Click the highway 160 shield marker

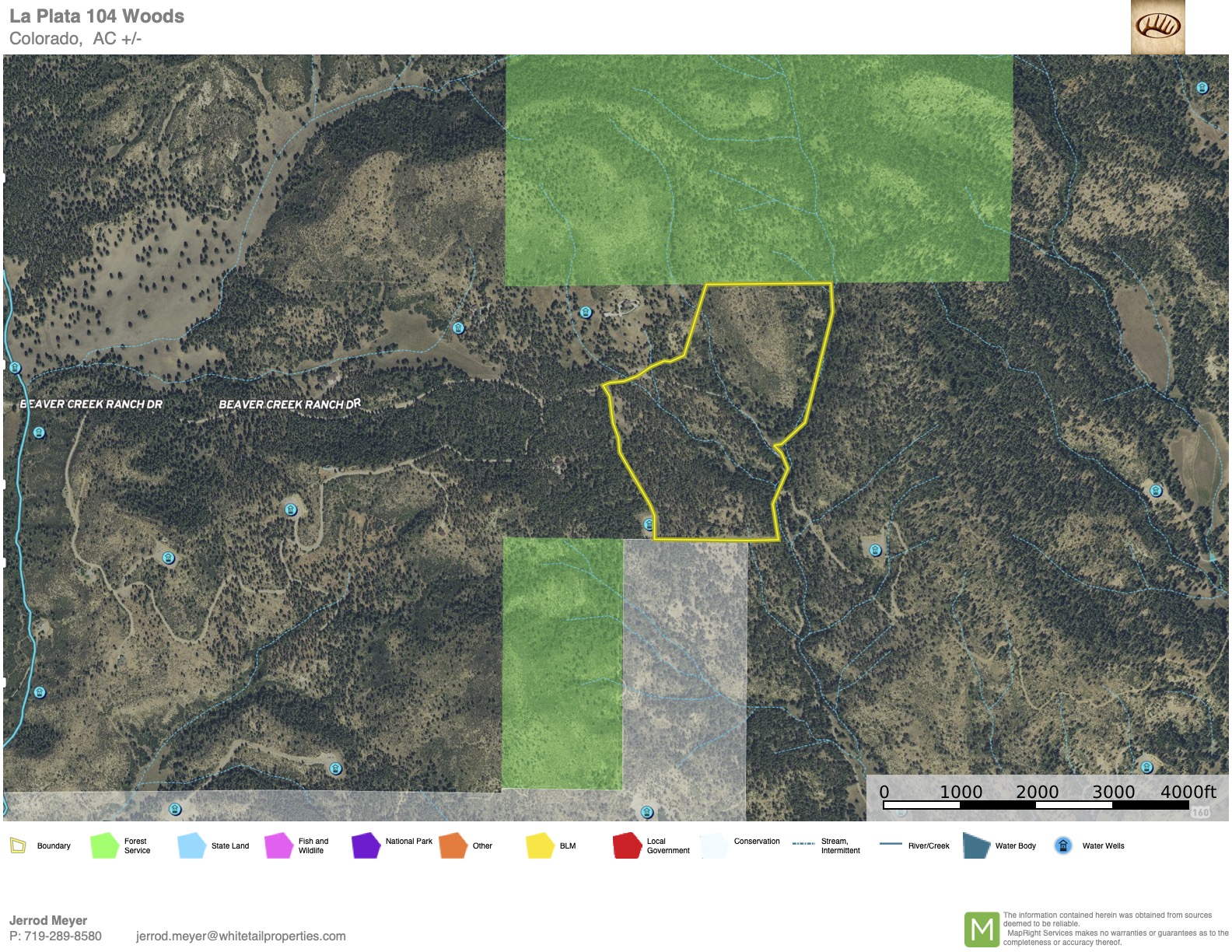1201,813
